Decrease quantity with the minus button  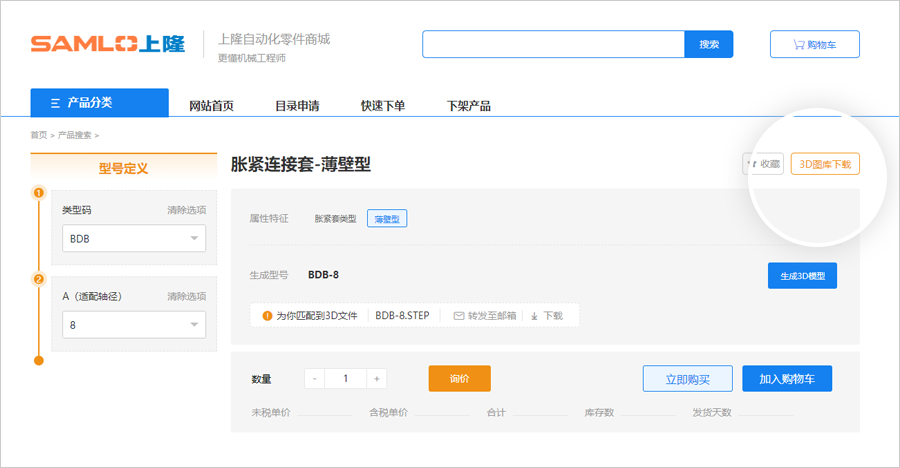point(314,379)
